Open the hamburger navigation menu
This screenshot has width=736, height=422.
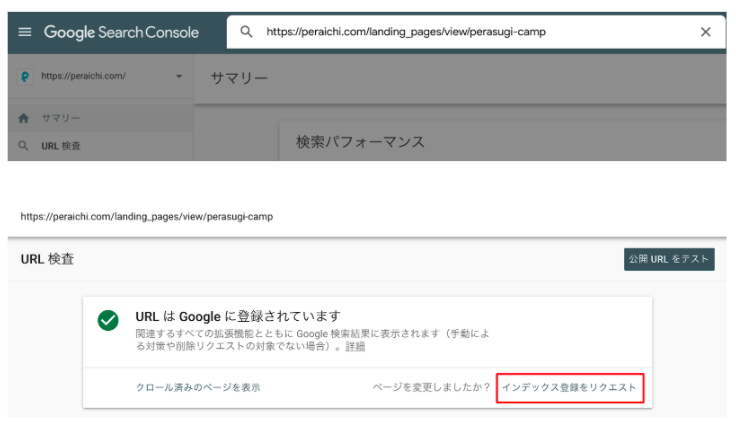coord(25,32)
